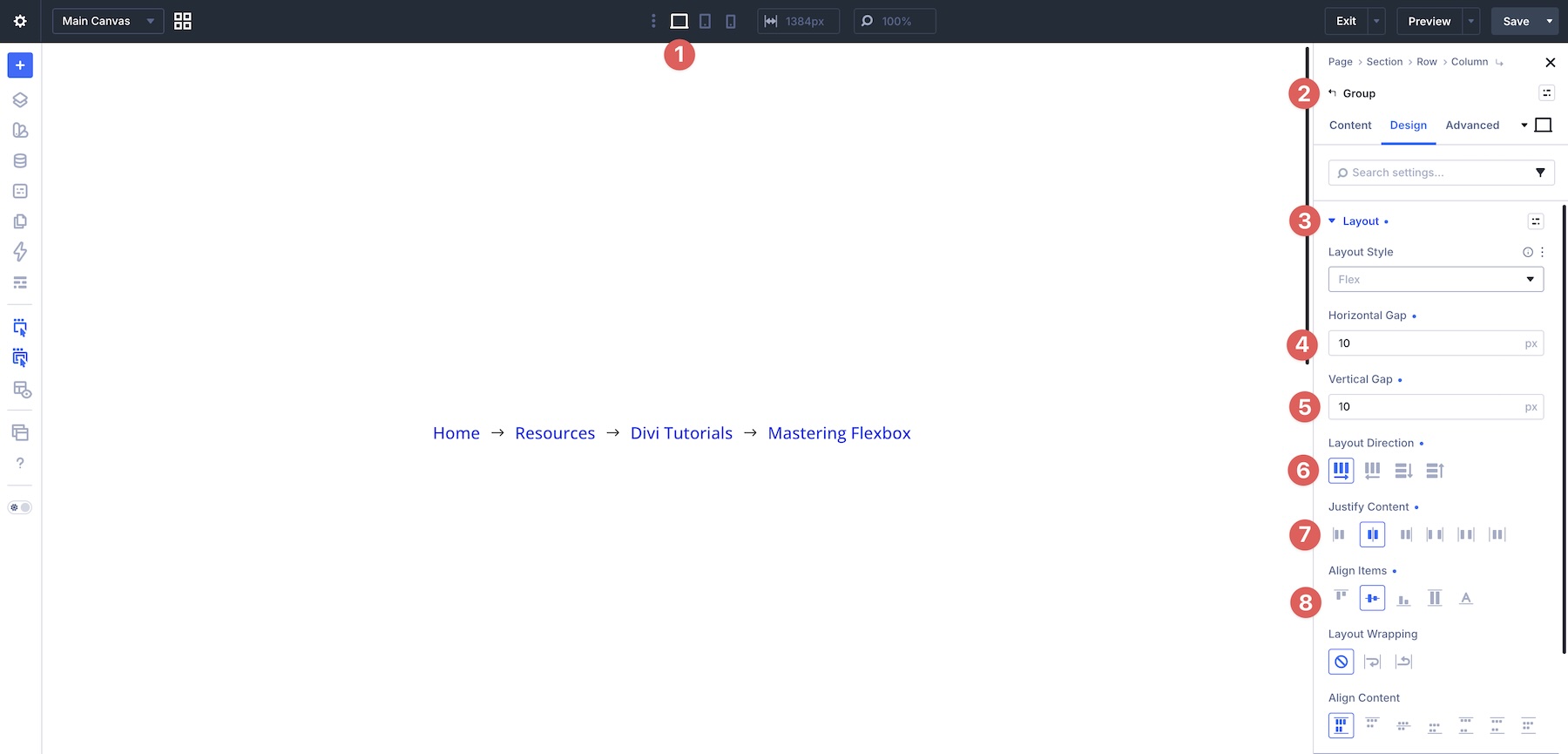
Task: Click the Exit button
Action: 1346,21
